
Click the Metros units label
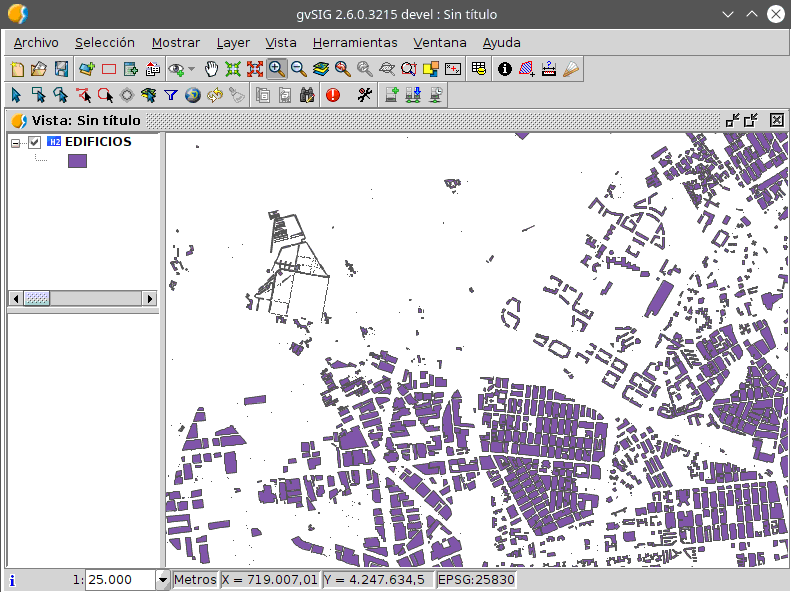pos(195,580)
